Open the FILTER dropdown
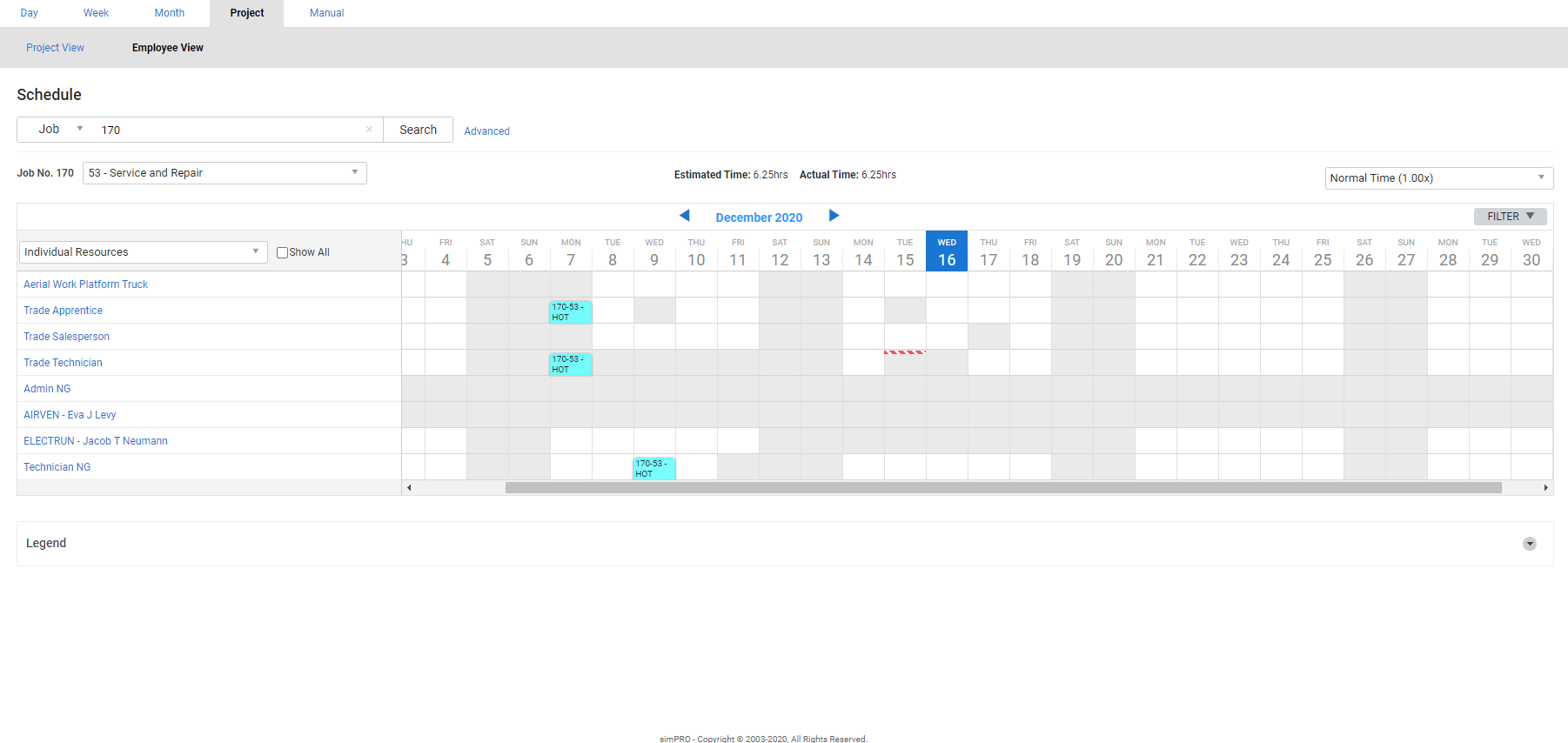This screenshot has width=1568, height=743. click(1510, 217)
